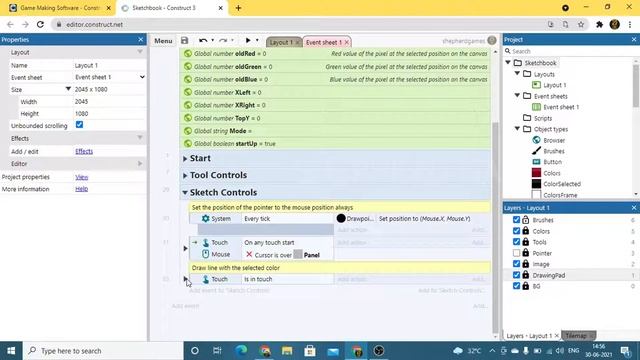Toggle visibility of DrawingPad layer
The image size is (640, 360).
[516, 275]
